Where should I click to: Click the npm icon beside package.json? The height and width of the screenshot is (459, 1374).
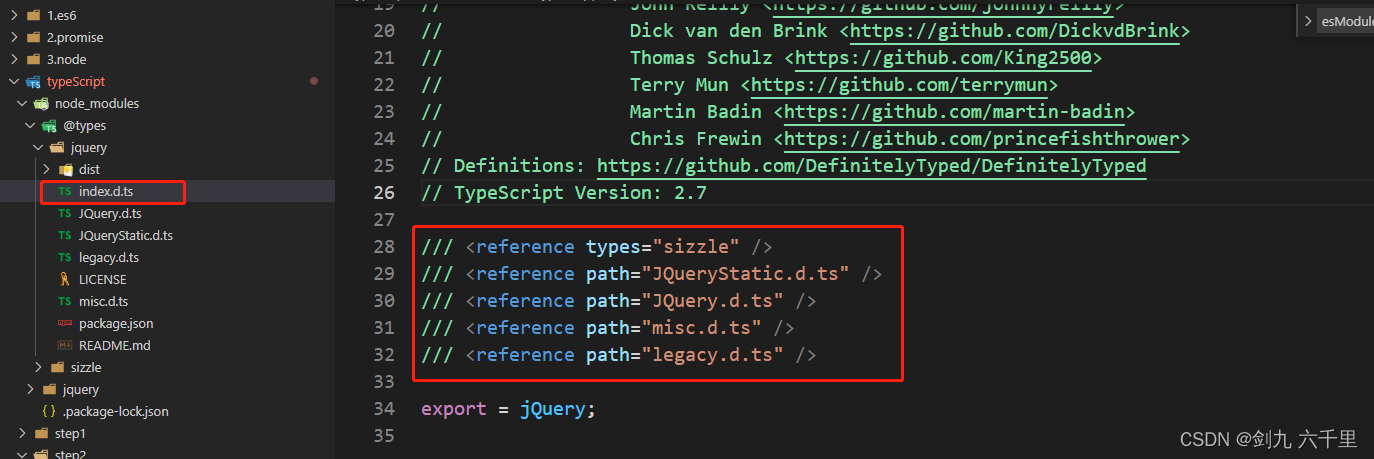(x=65, y=323)
